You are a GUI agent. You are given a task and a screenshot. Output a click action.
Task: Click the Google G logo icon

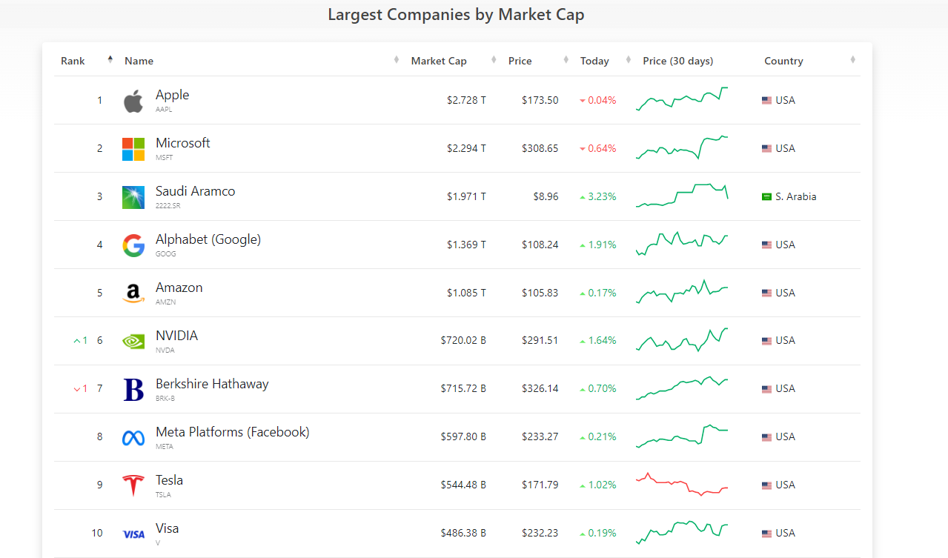coord(133,245)
